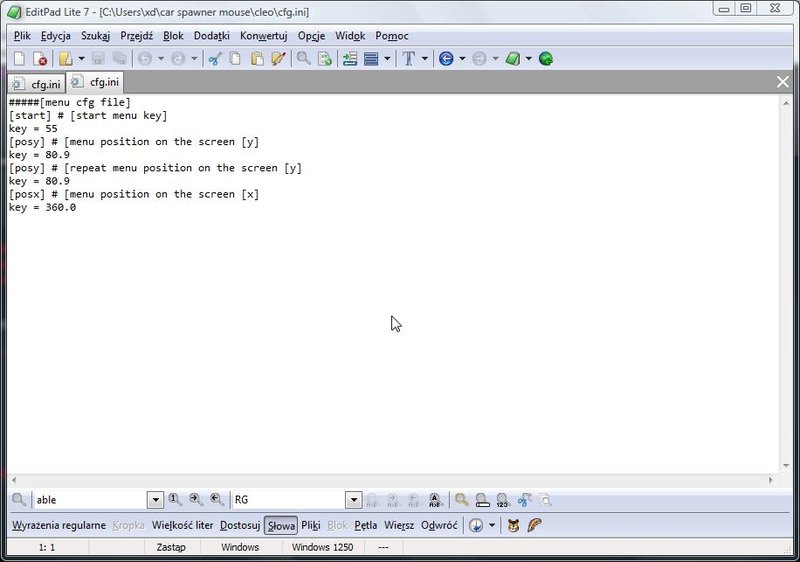Select the second active cfg.ini tab

coord(95,82)
